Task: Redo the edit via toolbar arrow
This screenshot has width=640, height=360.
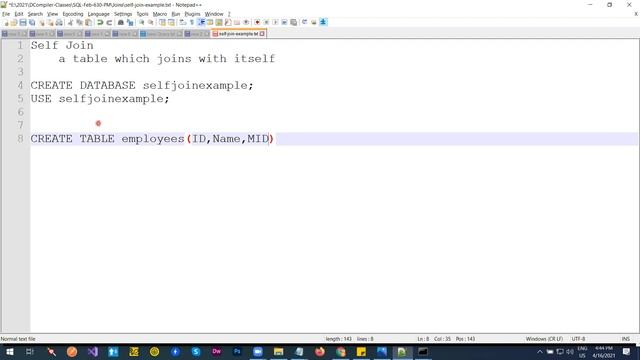Action: click(x=109, y=22)
